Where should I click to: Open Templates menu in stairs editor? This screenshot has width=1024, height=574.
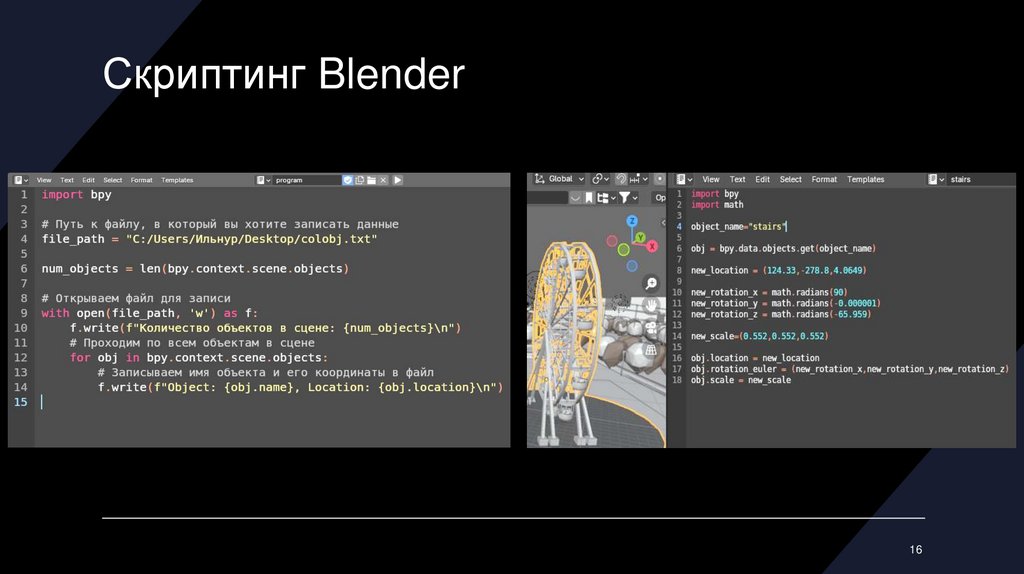pyautogui.click(x=865, y=179)
